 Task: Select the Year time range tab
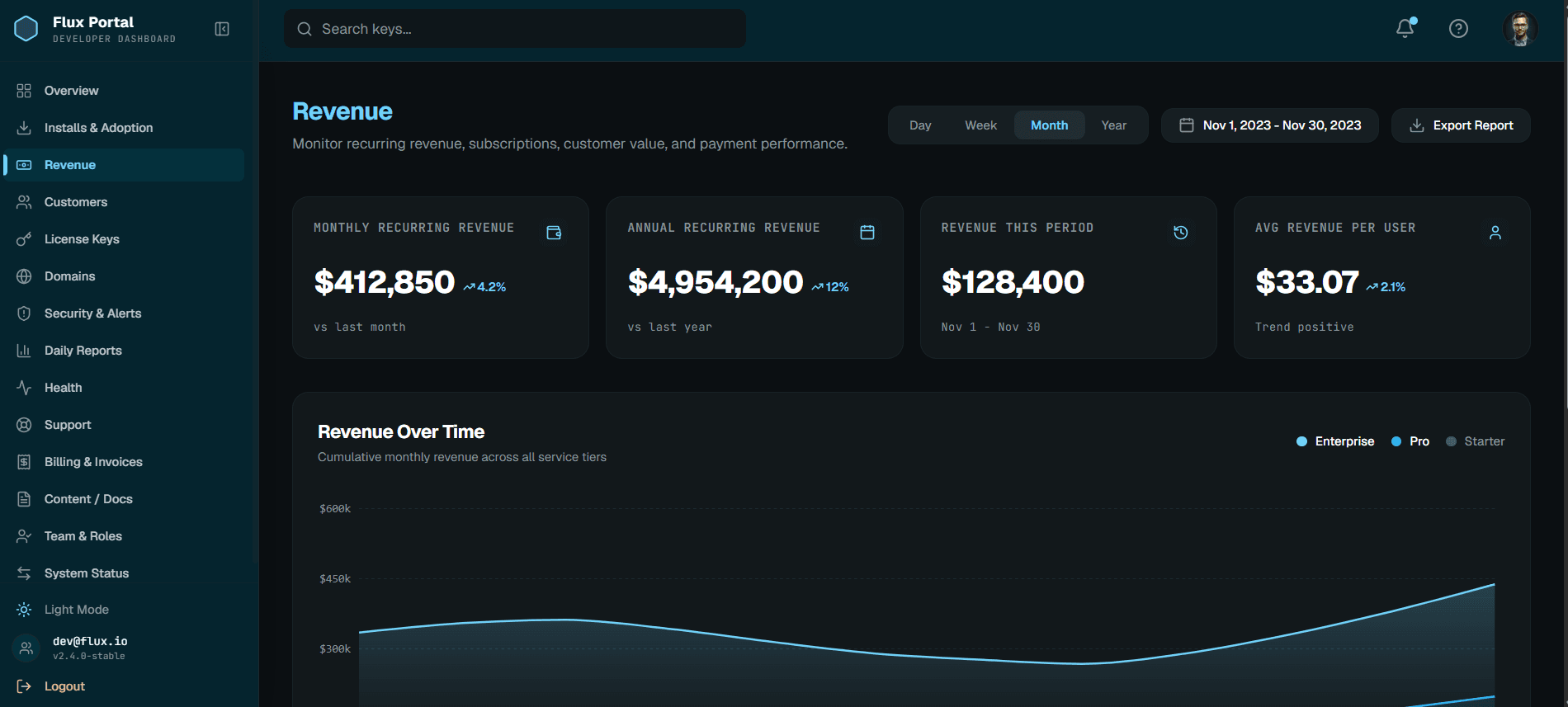click(1114, 125)
